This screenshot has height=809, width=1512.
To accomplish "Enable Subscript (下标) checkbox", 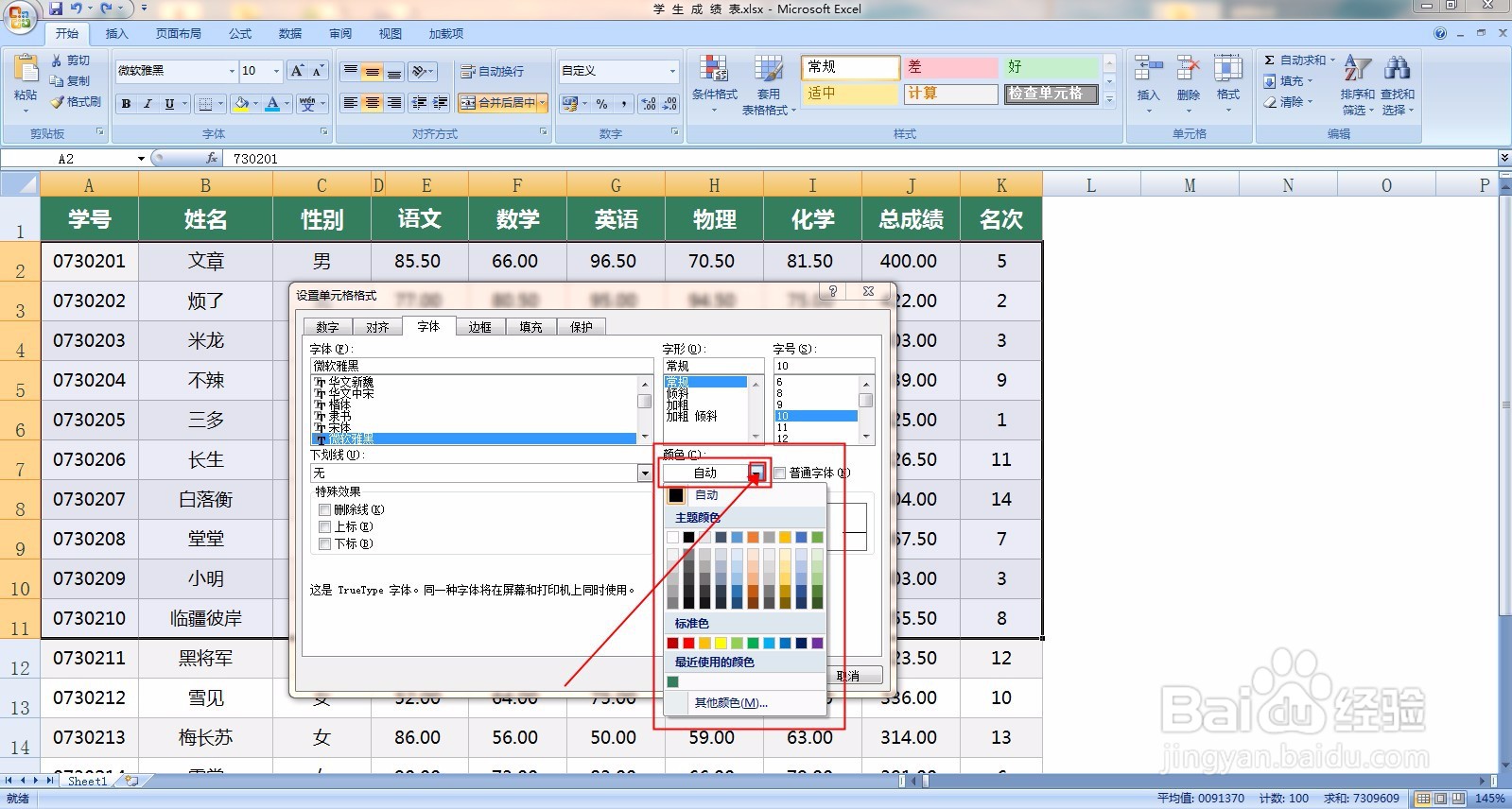I will pos(324,543).
